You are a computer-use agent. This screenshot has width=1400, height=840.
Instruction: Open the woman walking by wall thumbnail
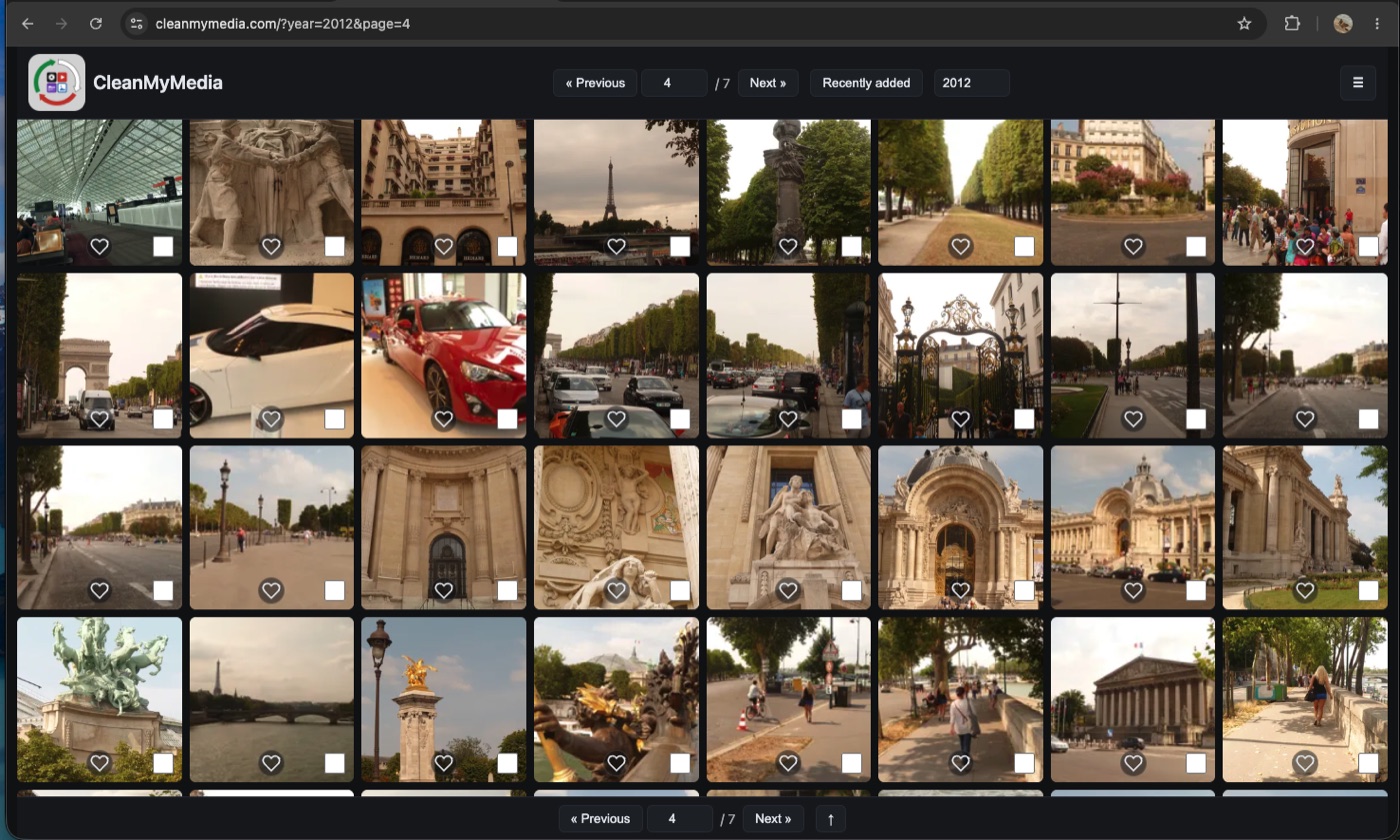click(x=1305, y=699)
